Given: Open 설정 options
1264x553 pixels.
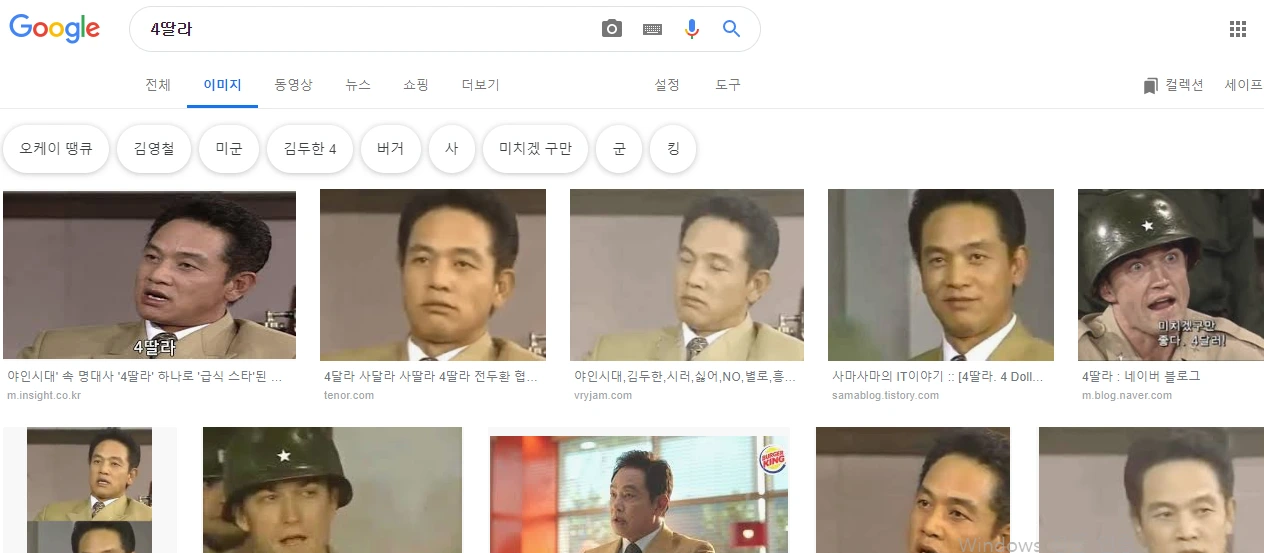Looking at the screenshot, I should click(667, 85).
